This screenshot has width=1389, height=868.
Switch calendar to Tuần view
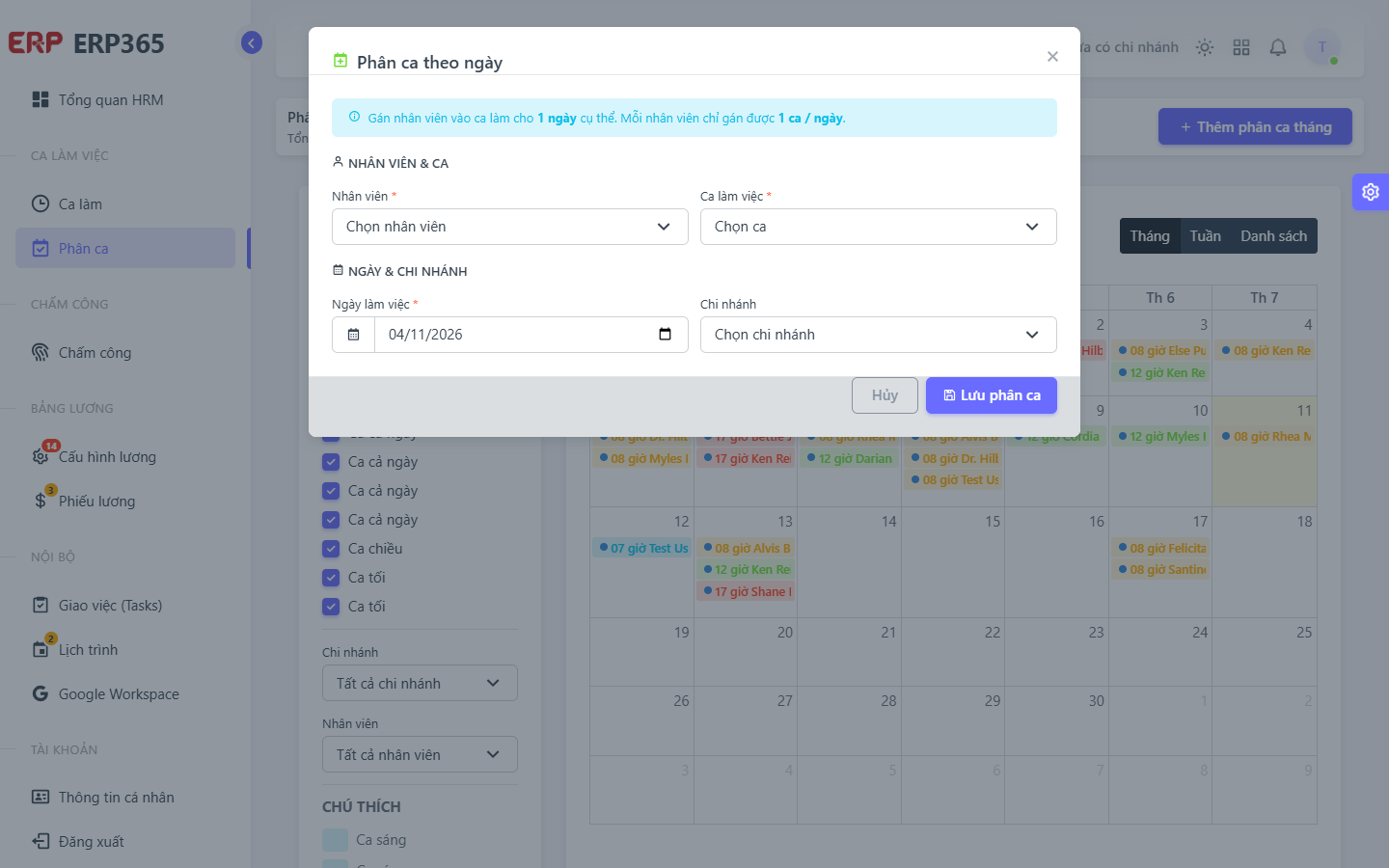(1205, 236)
